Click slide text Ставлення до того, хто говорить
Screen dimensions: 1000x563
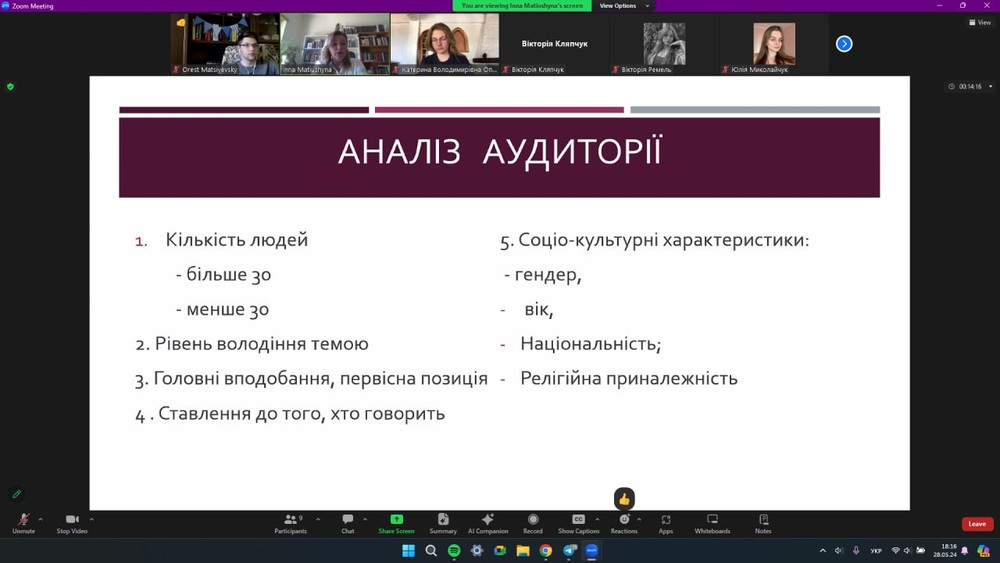(x=302, y=414)
